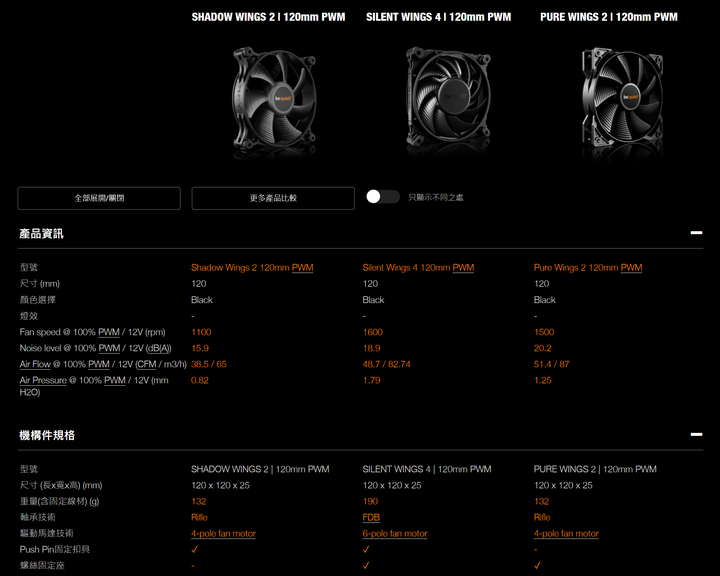720x576 pixels.
Task: Open Pure Wings 2's 4-pole fan motor link
Action: coord(566,533)
